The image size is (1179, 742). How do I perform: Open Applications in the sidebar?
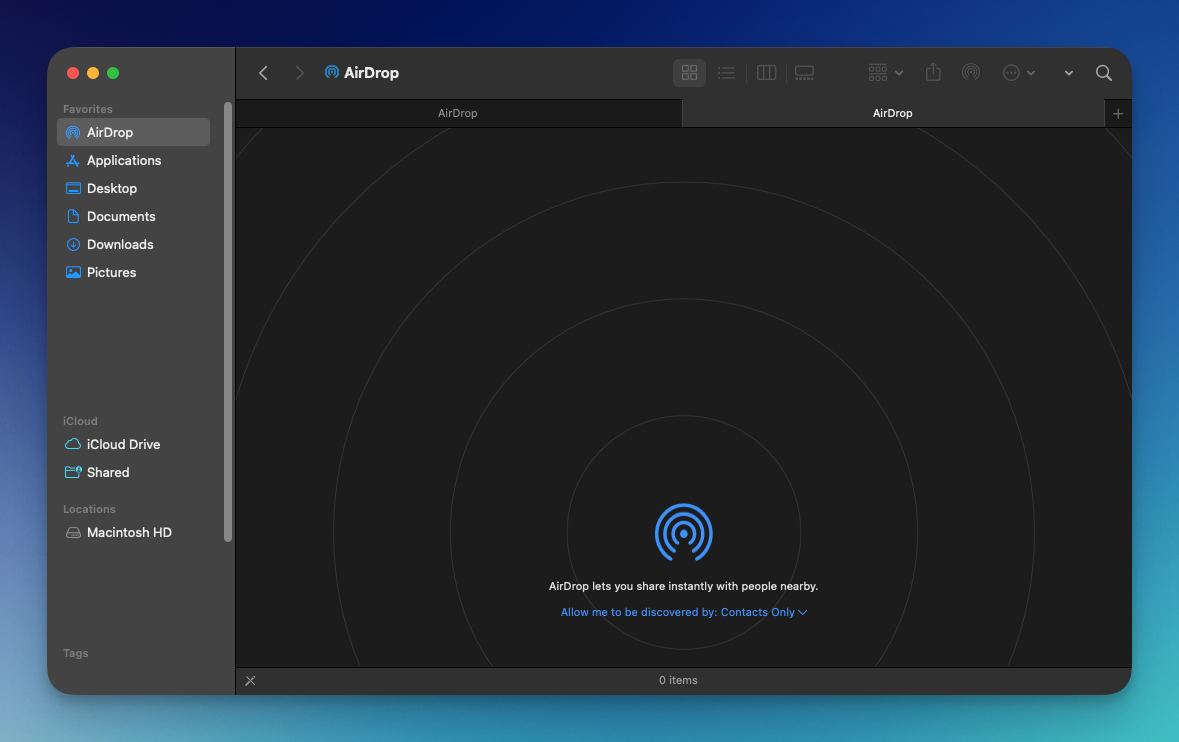tap(123, 160)
